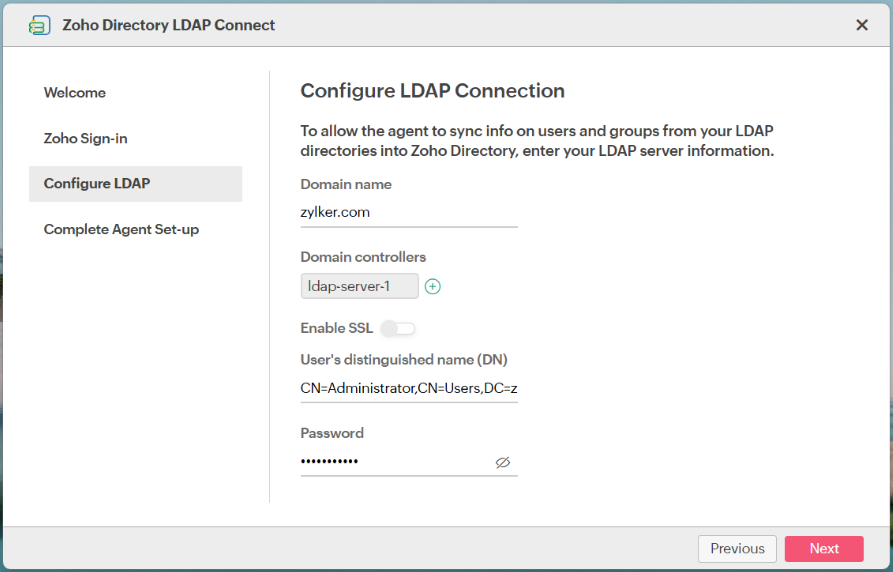Image resolution: width=893 pixels, height=572 pixels.
Task: Click the LDAP server information description text
Action: [x=537, y=142]
